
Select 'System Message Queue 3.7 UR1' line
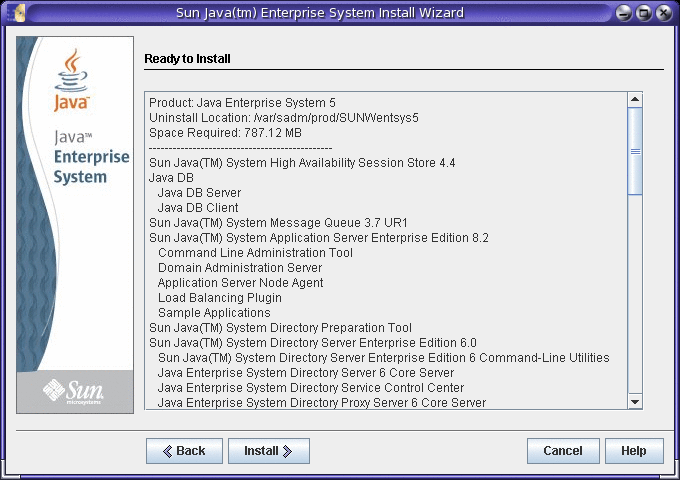(x=278, y=223)
